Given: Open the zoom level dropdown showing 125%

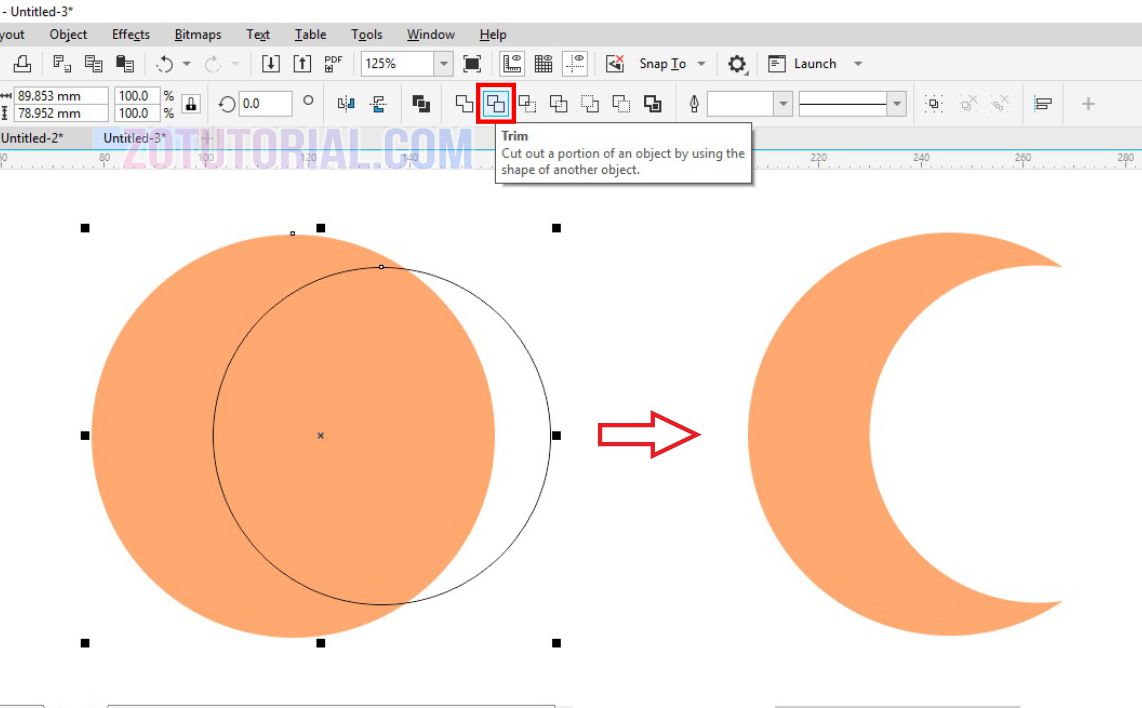Looking at the screenshot, I should tap(443, 64).
